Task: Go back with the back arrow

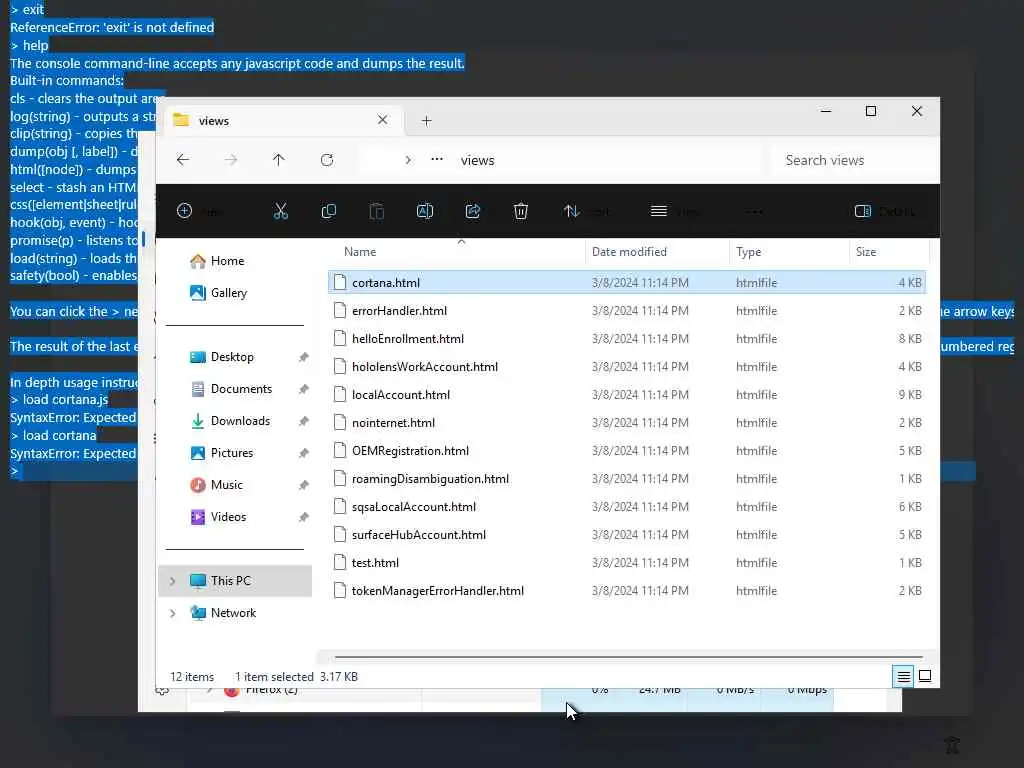Action: point(183,160)
